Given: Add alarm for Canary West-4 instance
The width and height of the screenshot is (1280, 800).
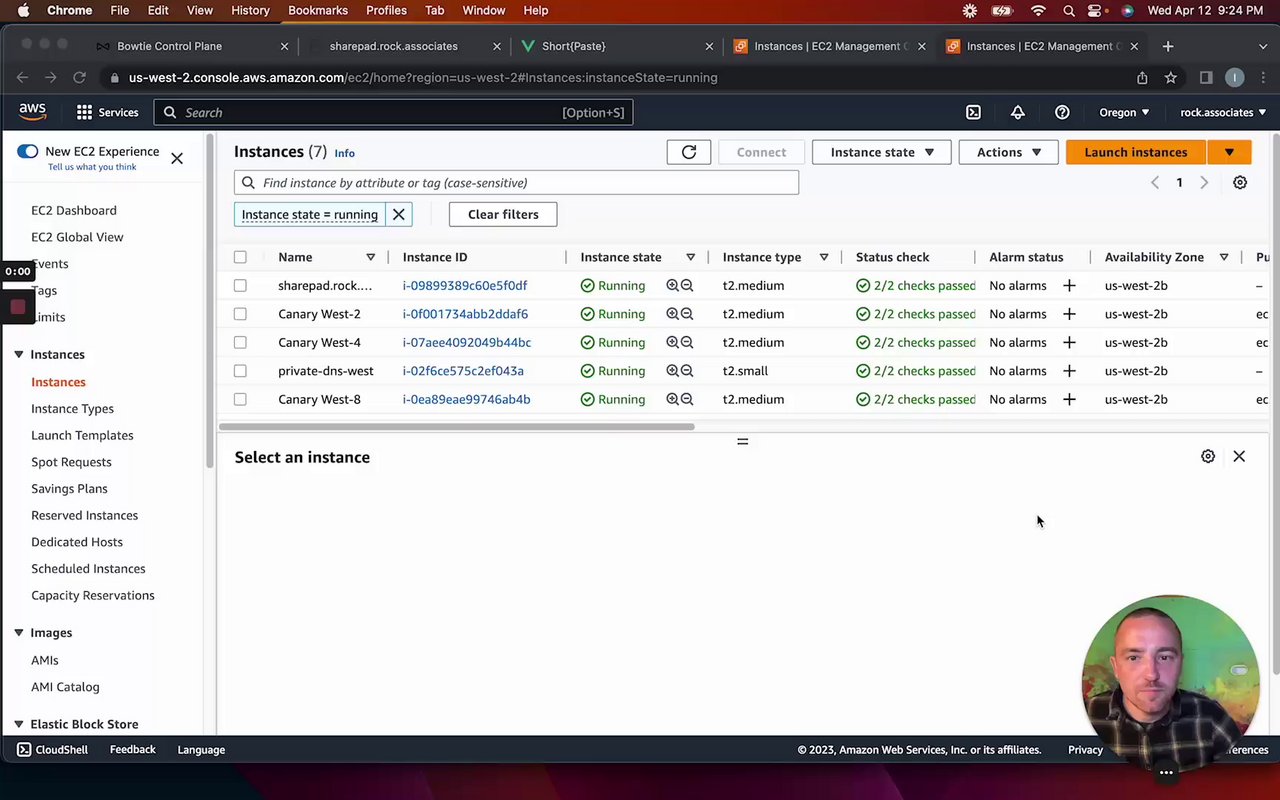Looking at the screenshot, I should [x=1069, y=342].
